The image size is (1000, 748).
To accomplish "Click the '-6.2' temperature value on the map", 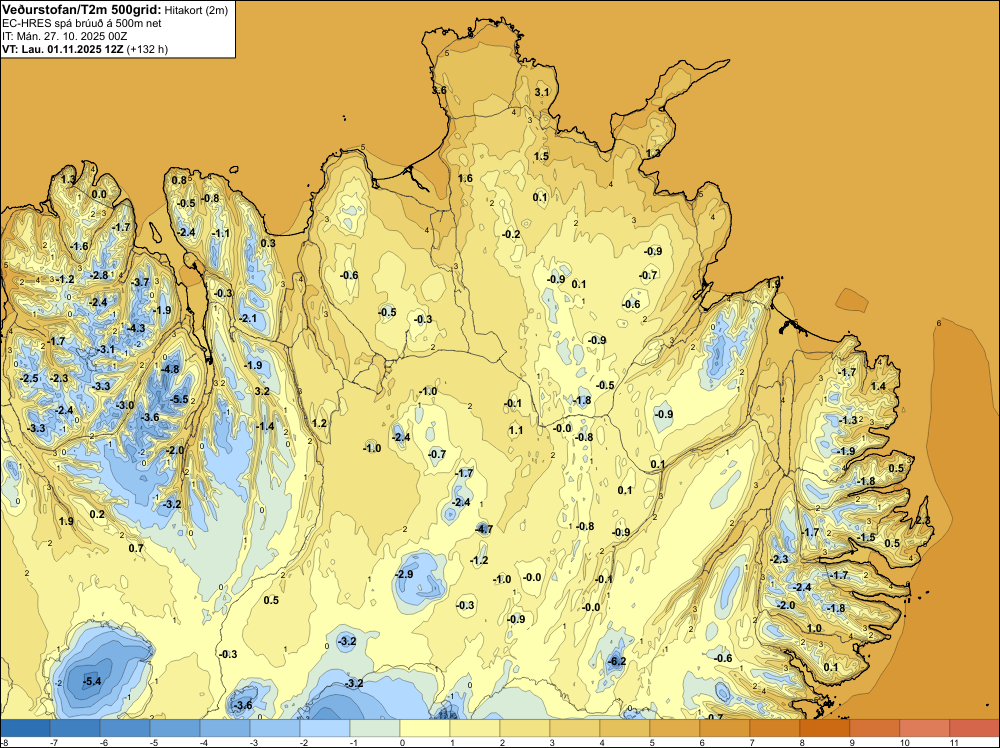I will (617, 661).
